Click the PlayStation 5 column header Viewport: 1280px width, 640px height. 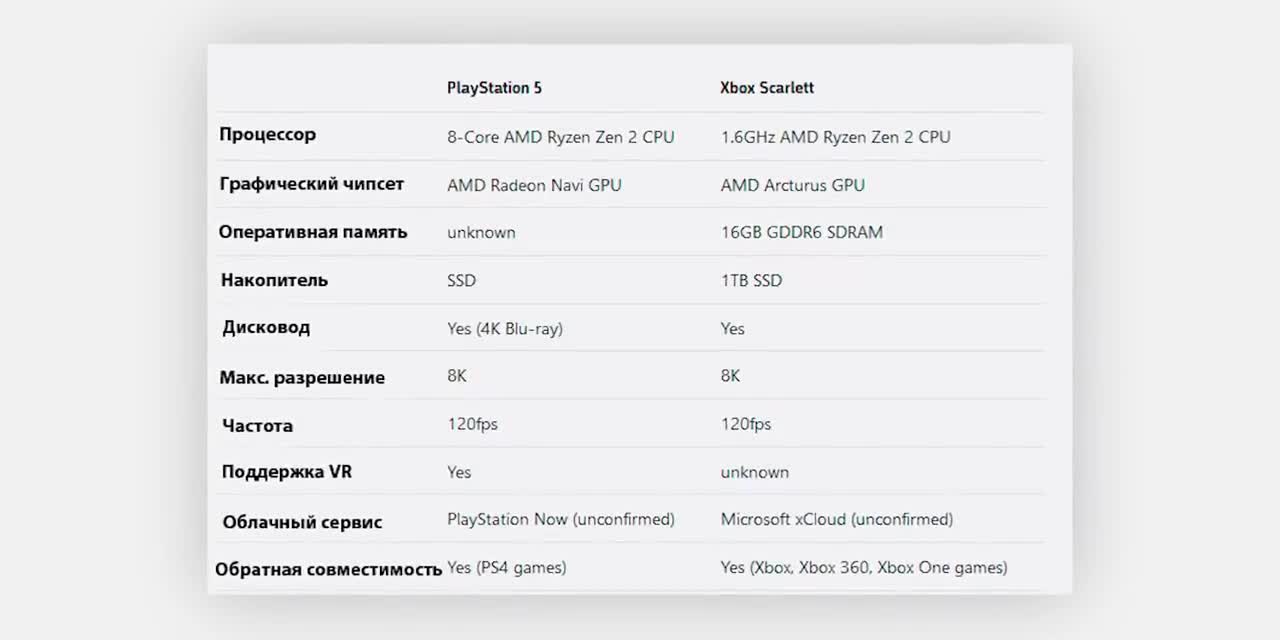[x=494, y=88]
